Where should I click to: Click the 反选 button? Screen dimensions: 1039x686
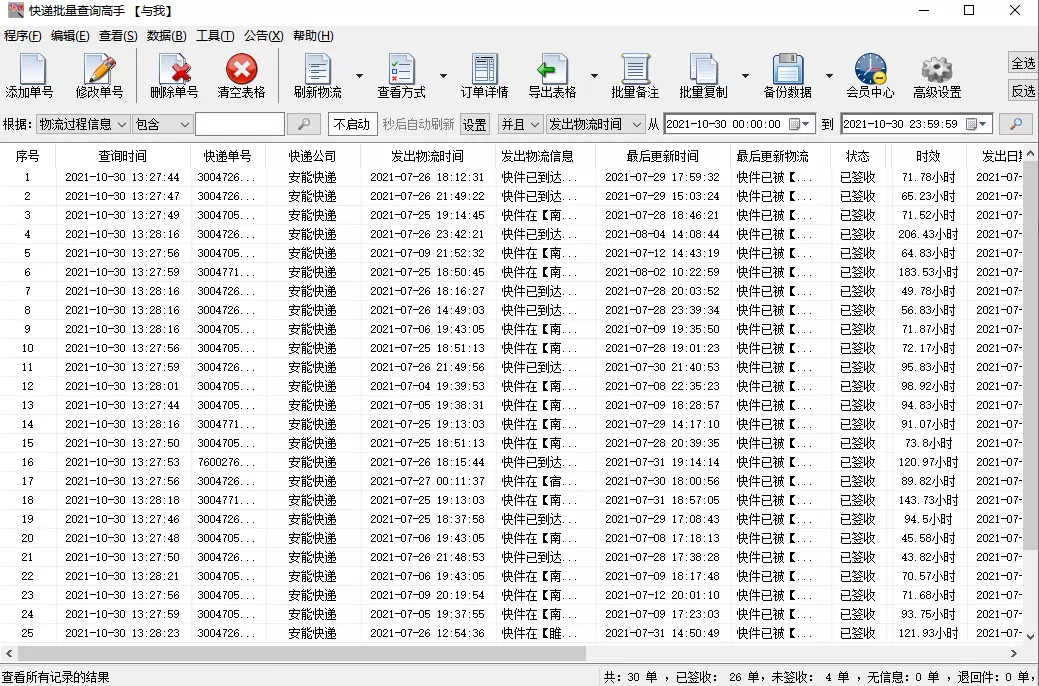1023,91
